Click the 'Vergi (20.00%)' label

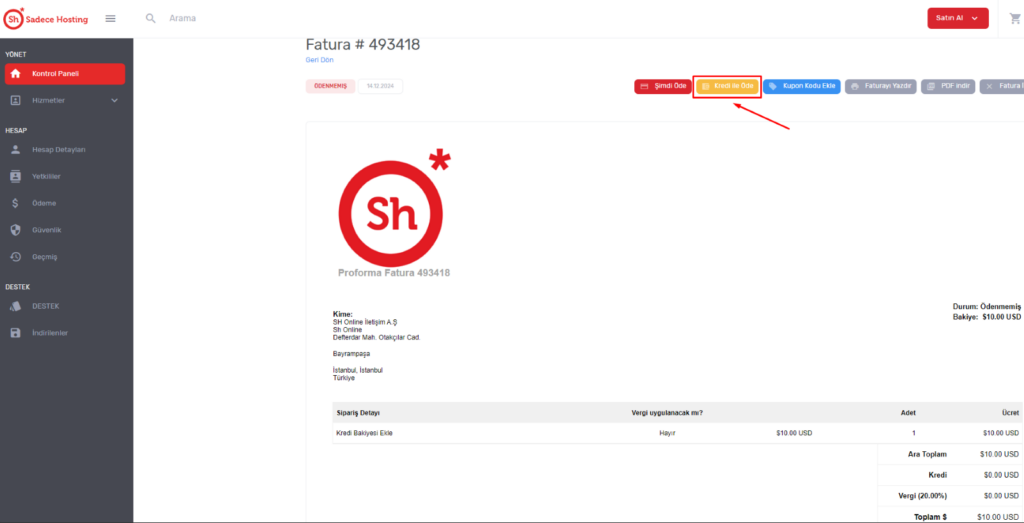922,496
